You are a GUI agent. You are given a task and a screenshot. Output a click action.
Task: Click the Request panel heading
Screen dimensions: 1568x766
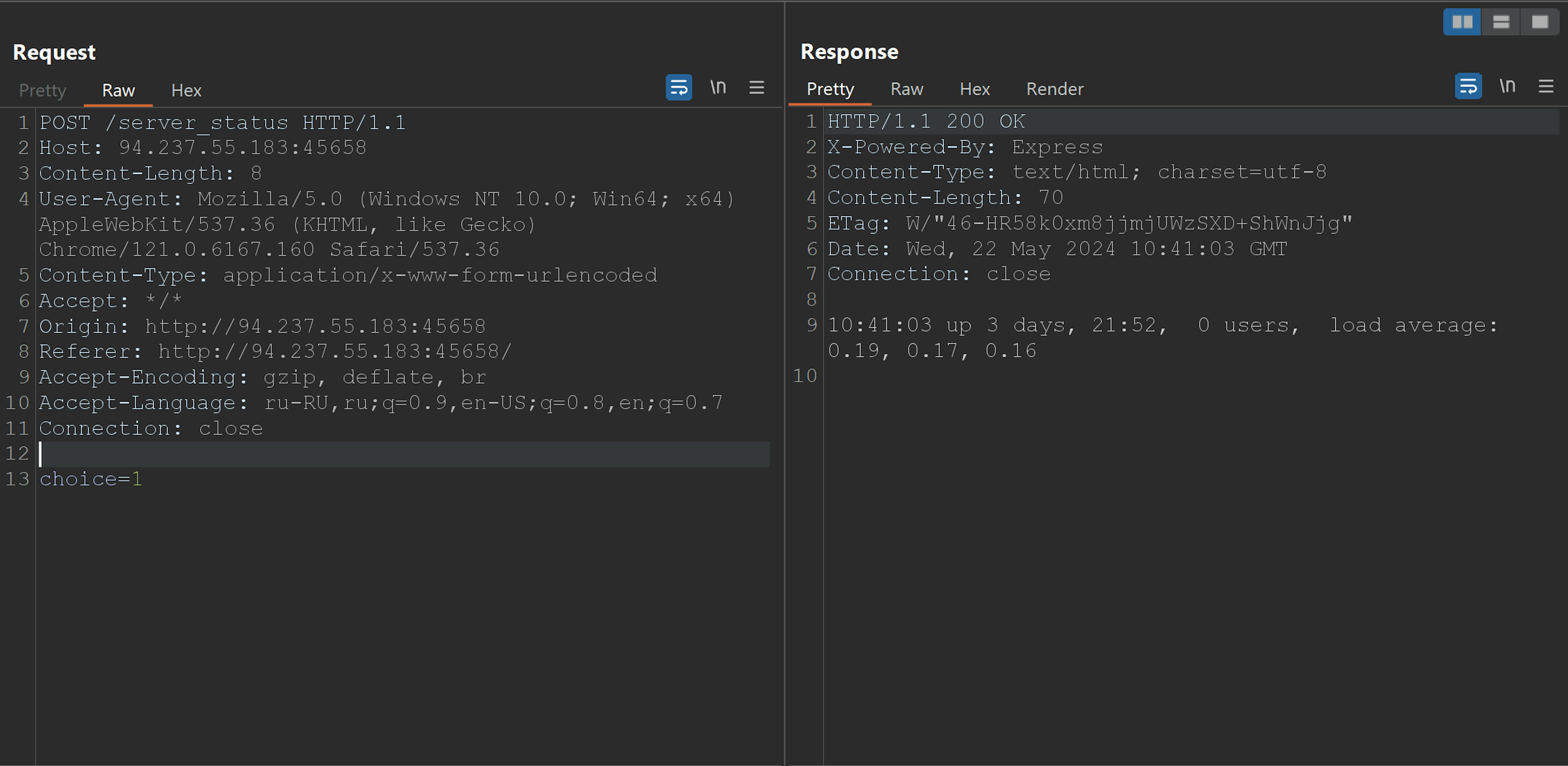[54, 52]
